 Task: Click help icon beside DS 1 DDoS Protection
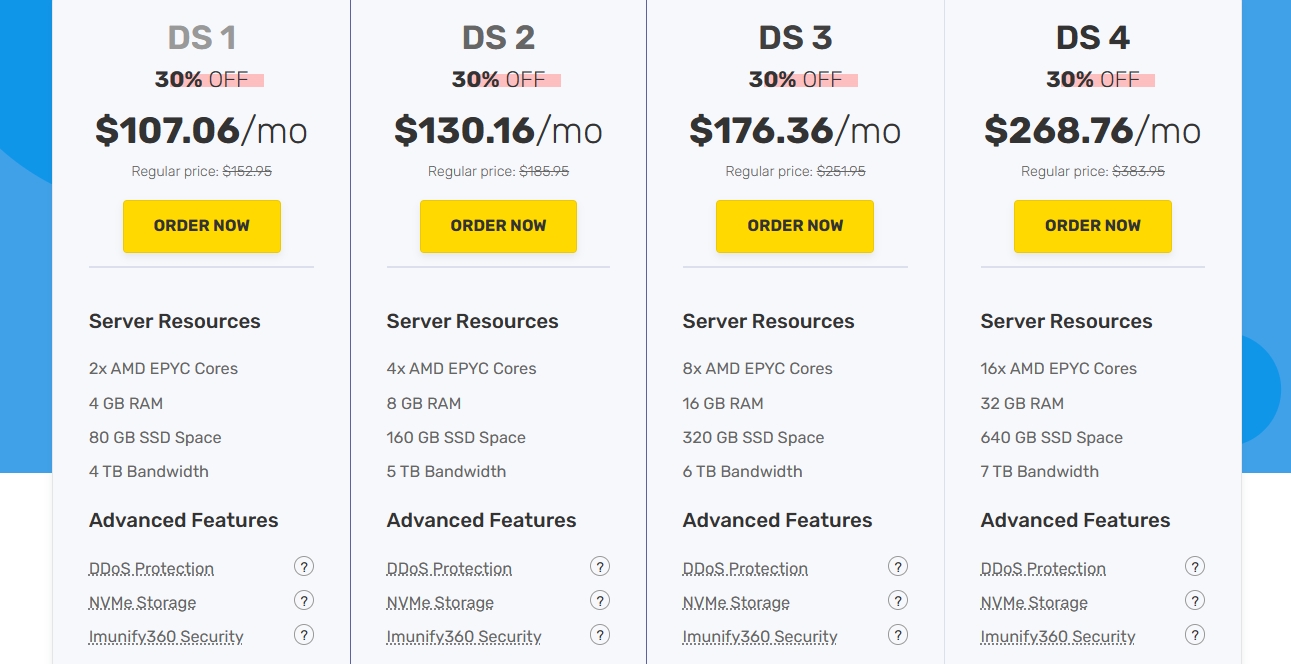[304, 567]
